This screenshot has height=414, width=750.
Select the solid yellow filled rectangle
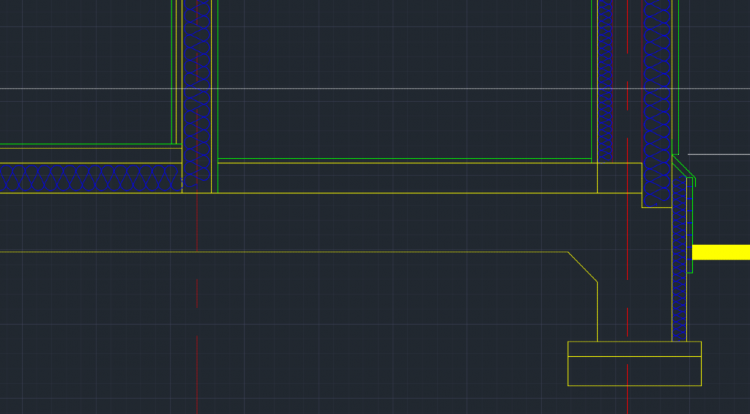720,252
